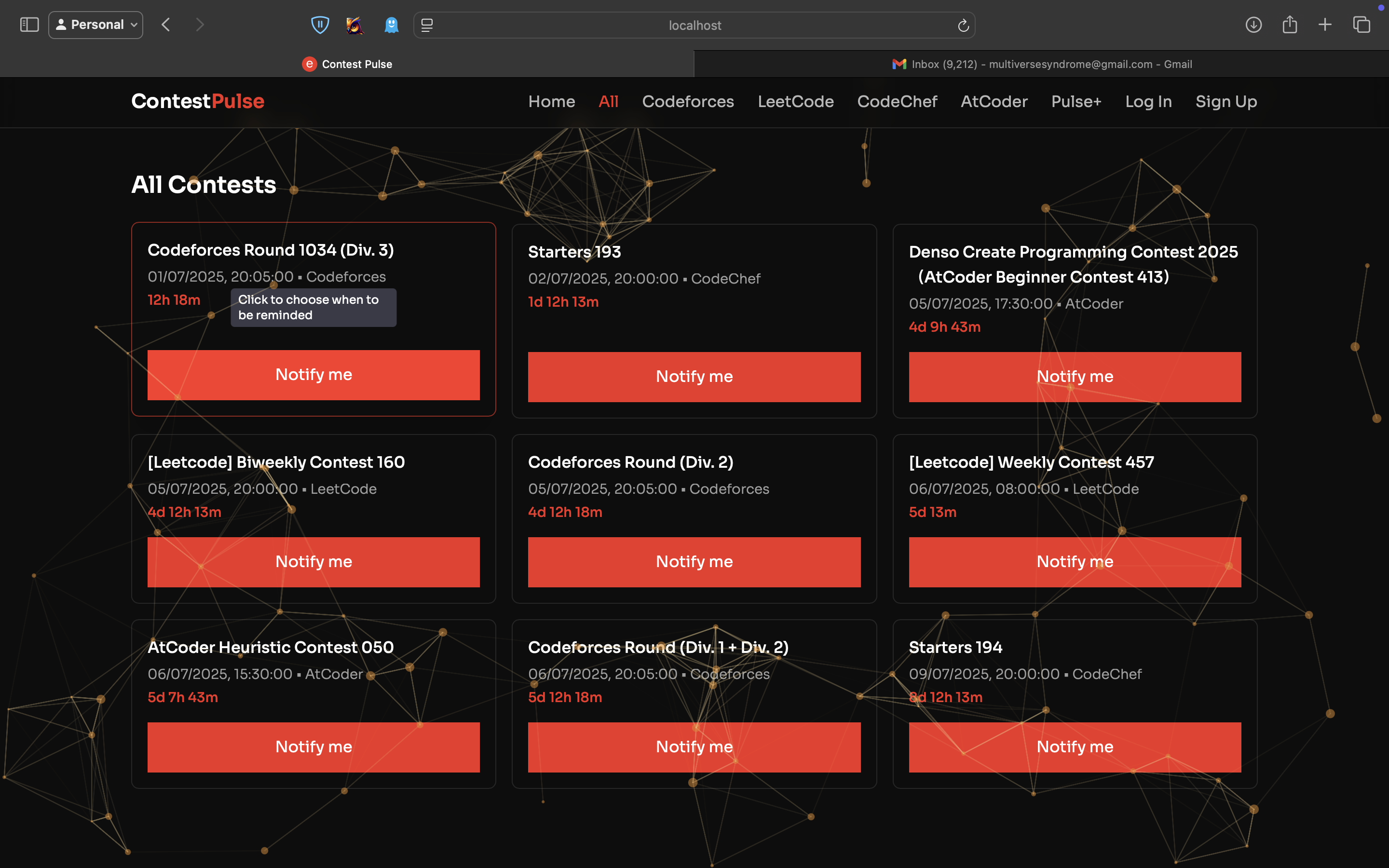
Task: Open the Bitwarden shield extension icon
Action: (x=320, y=25)
